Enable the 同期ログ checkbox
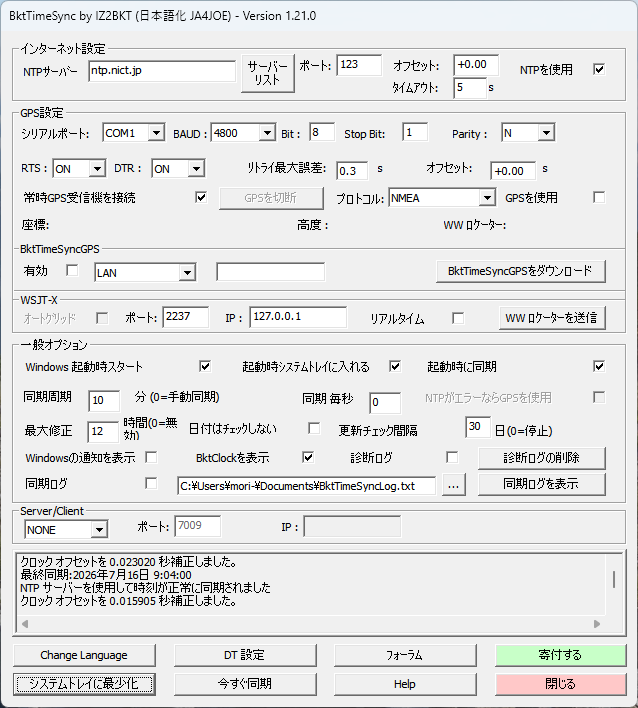 (x=151, y=484)
